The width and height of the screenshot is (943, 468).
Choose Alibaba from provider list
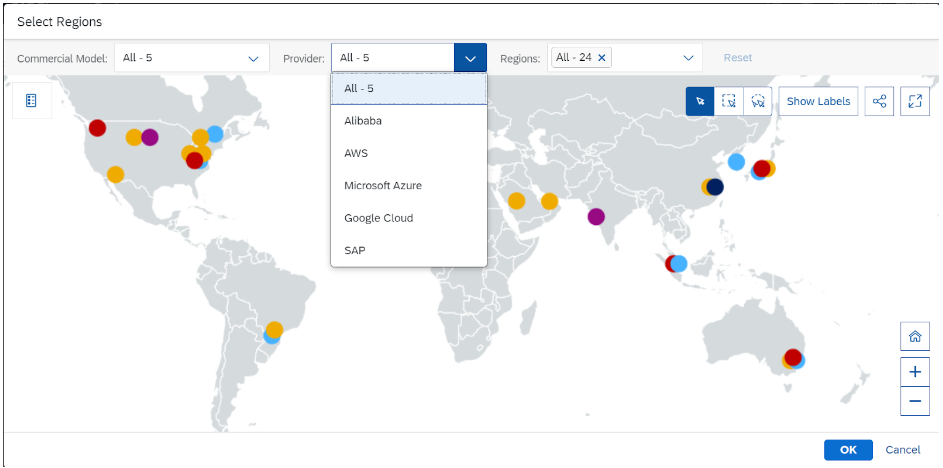tap(363, 121)
